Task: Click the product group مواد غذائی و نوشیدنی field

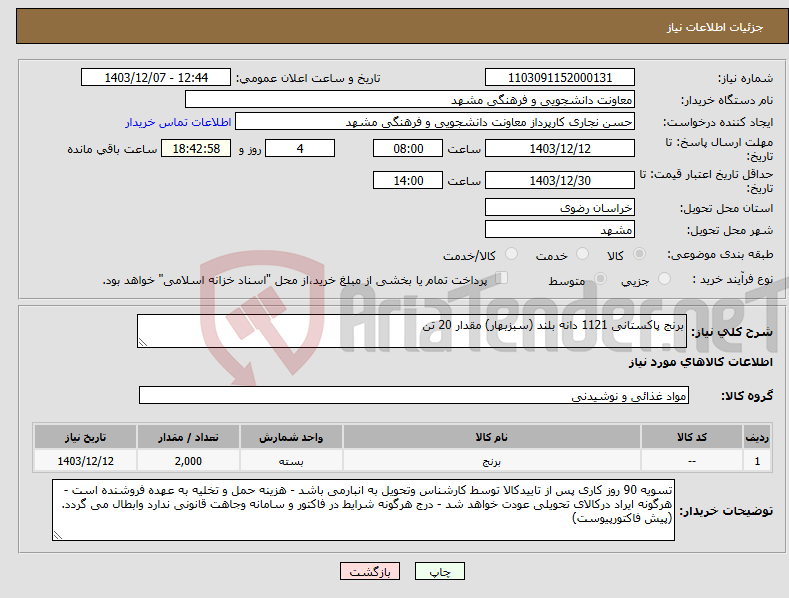Action: point(414,396)
